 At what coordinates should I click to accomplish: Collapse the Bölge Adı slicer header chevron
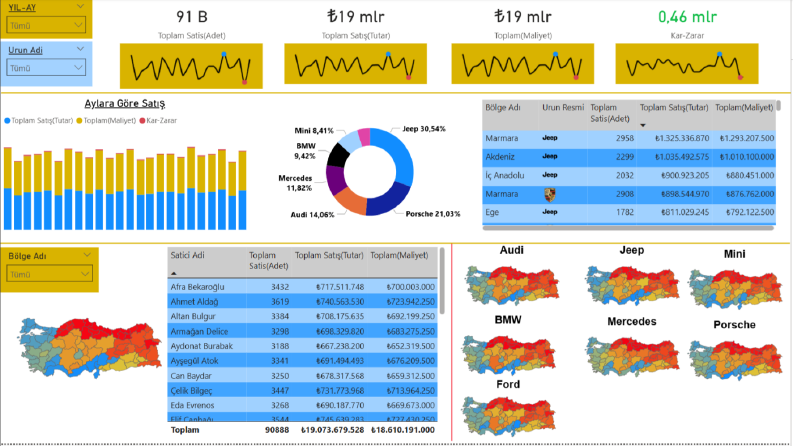click(86, 255)
